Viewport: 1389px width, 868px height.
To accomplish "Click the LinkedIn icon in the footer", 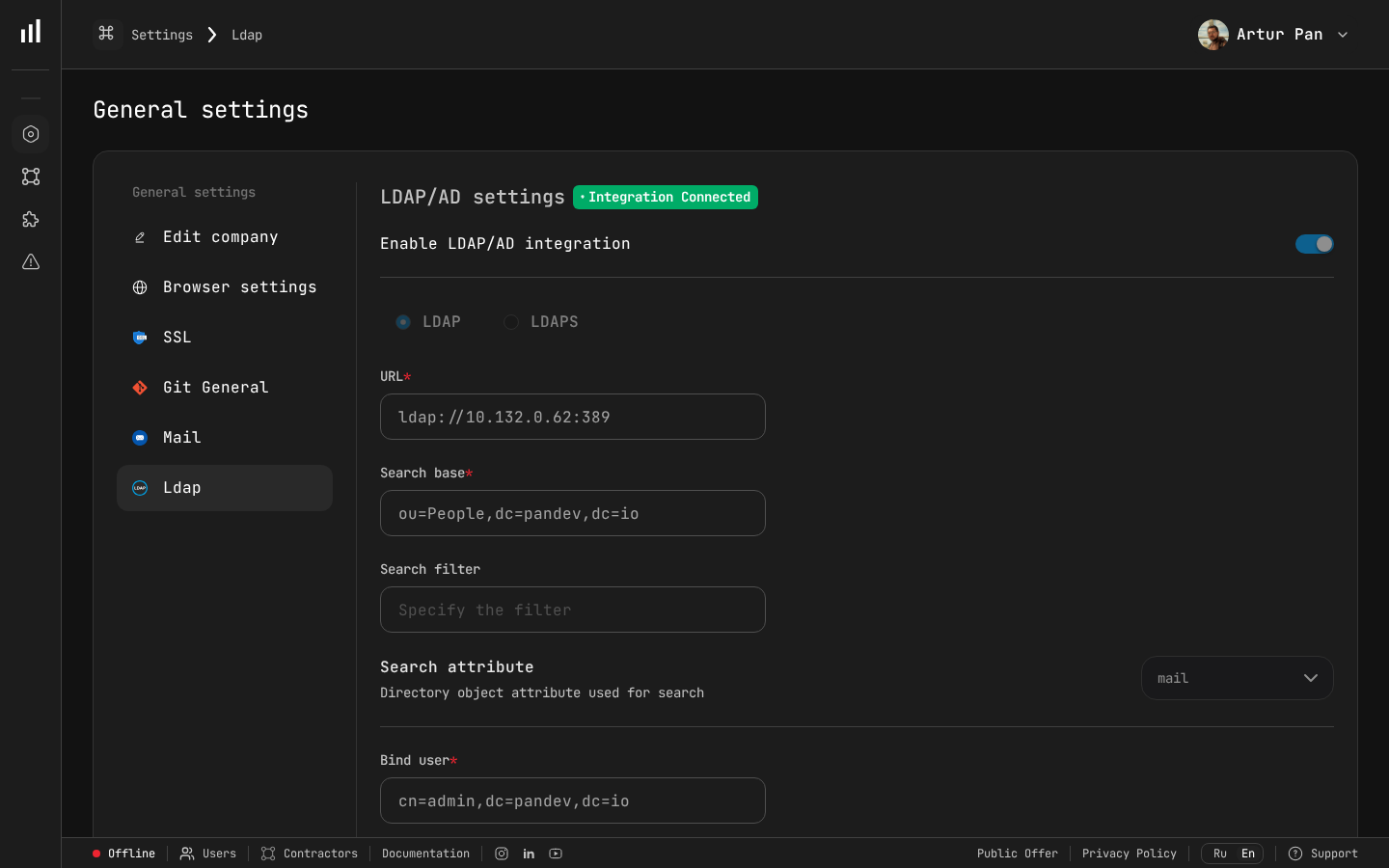I will click(529, 854).
